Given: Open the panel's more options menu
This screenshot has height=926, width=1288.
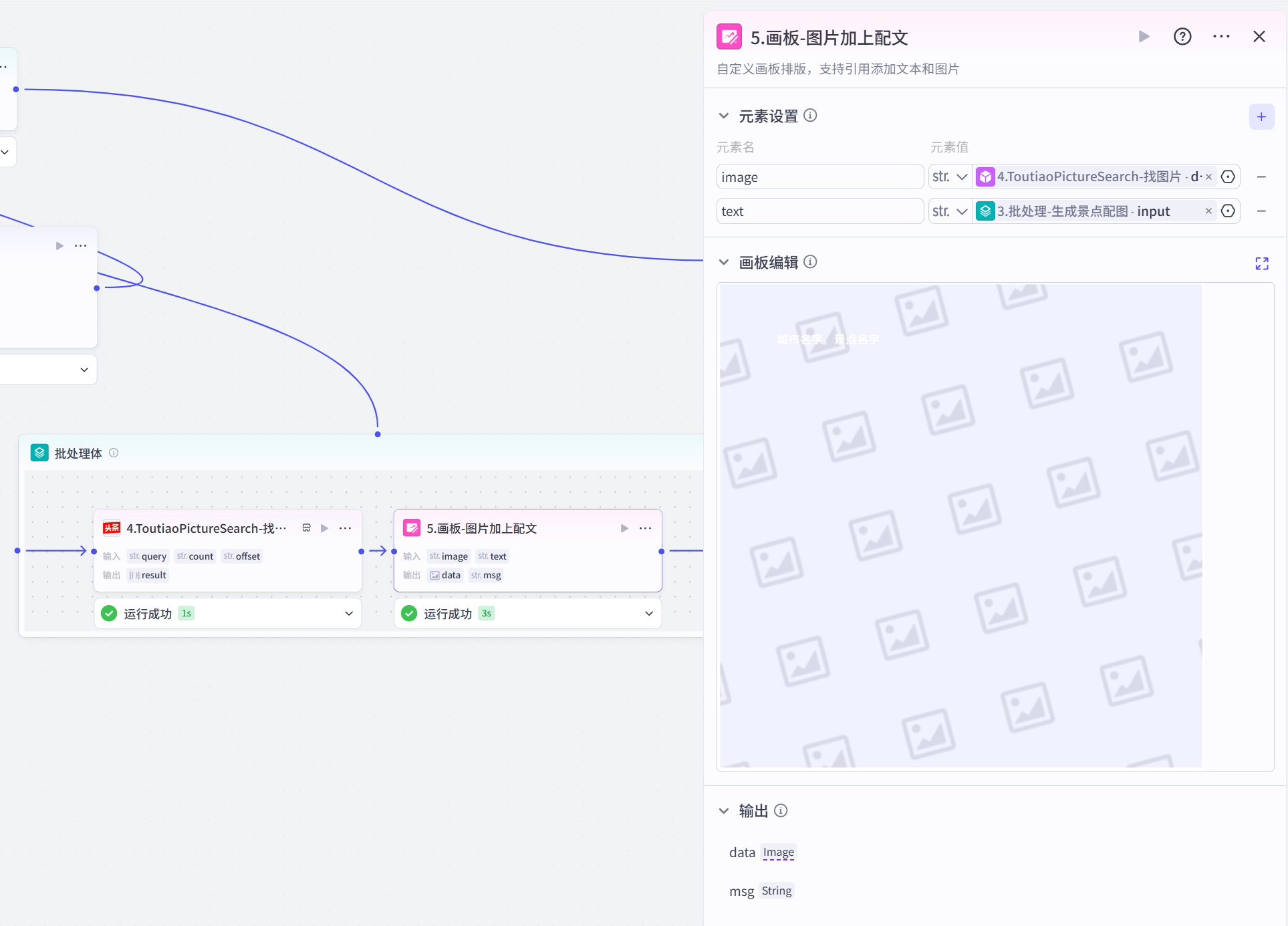Looking at the screenshot, I should [x=1220, y=37].
